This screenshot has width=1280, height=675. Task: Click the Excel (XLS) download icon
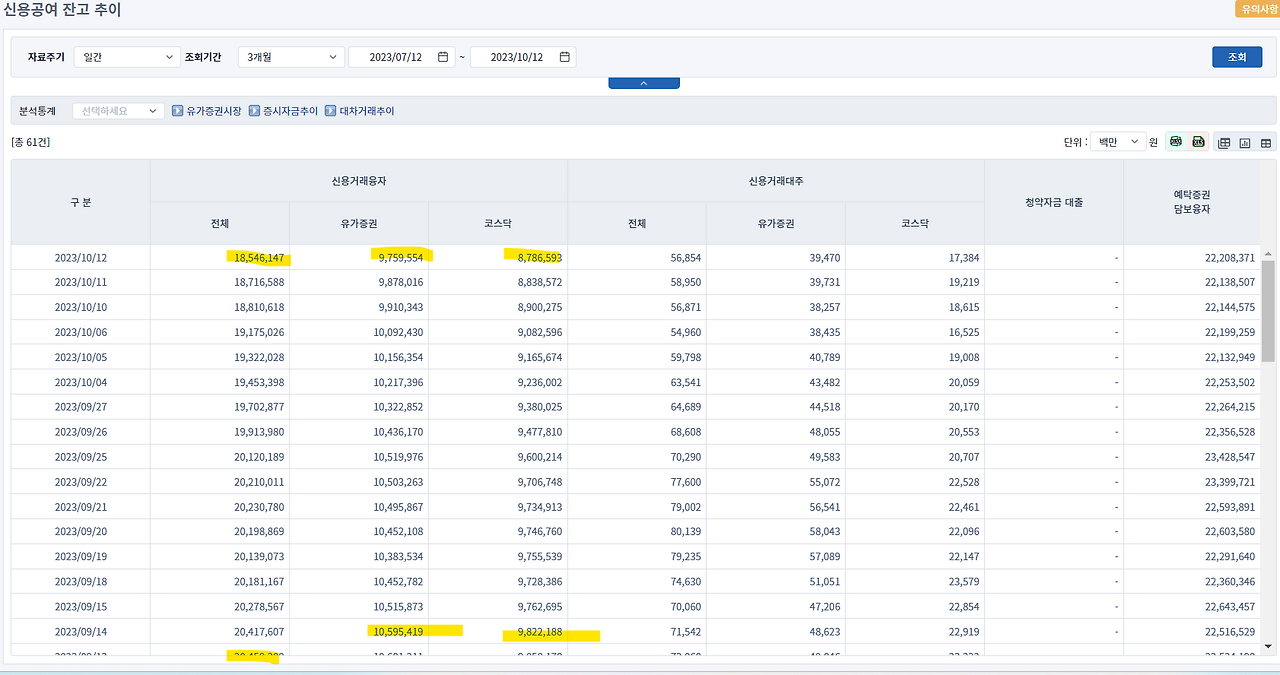tap(1198, 141)
